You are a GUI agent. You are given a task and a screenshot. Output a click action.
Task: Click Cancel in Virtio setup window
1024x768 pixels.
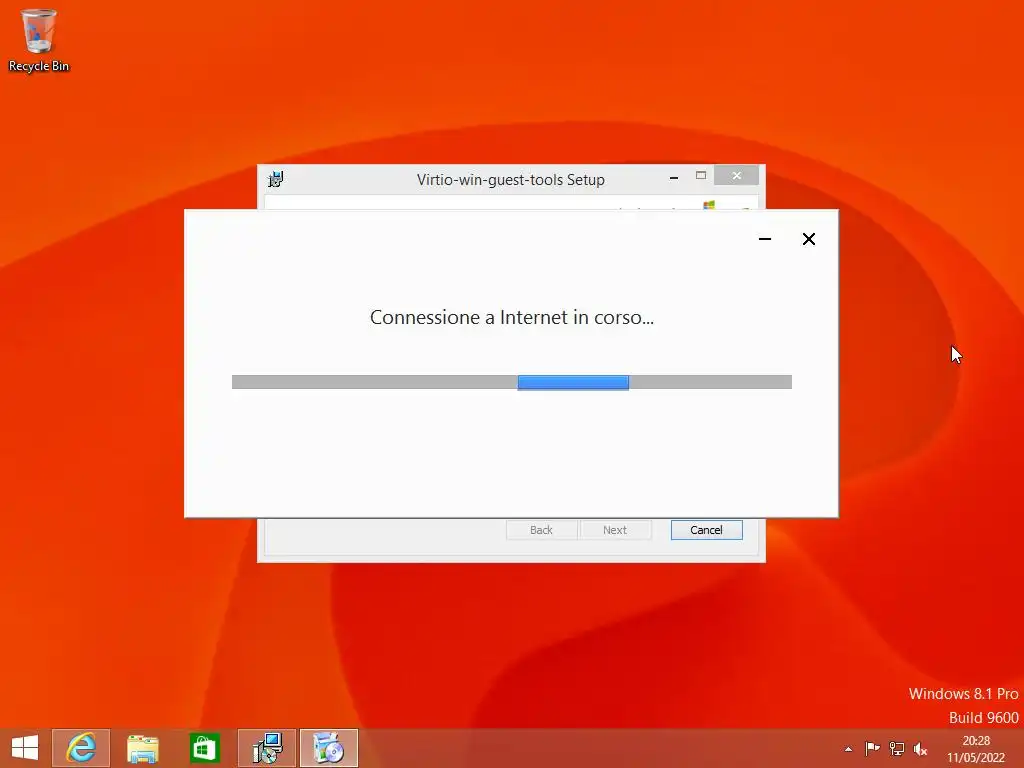[706, 530]
